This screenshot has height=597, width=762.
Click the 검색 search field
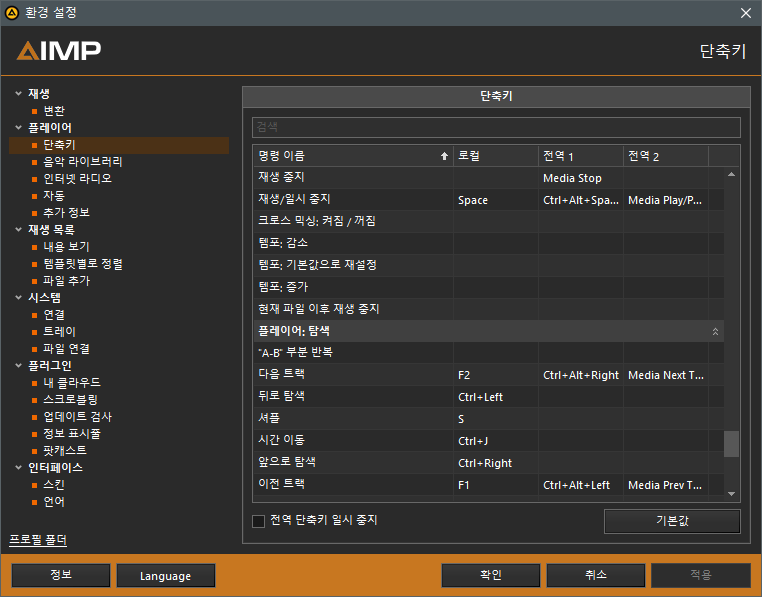[496, 127]
